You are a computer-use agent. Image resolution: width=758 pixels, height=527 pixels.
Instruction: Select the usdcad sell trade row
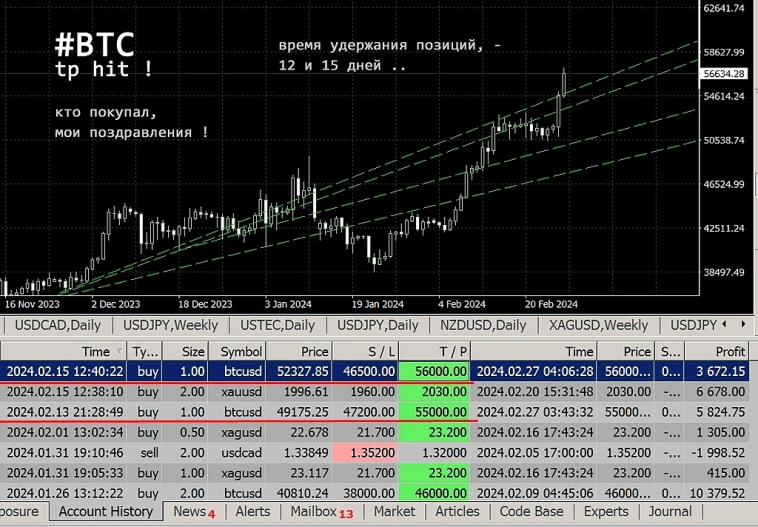(x=240, y=452)
